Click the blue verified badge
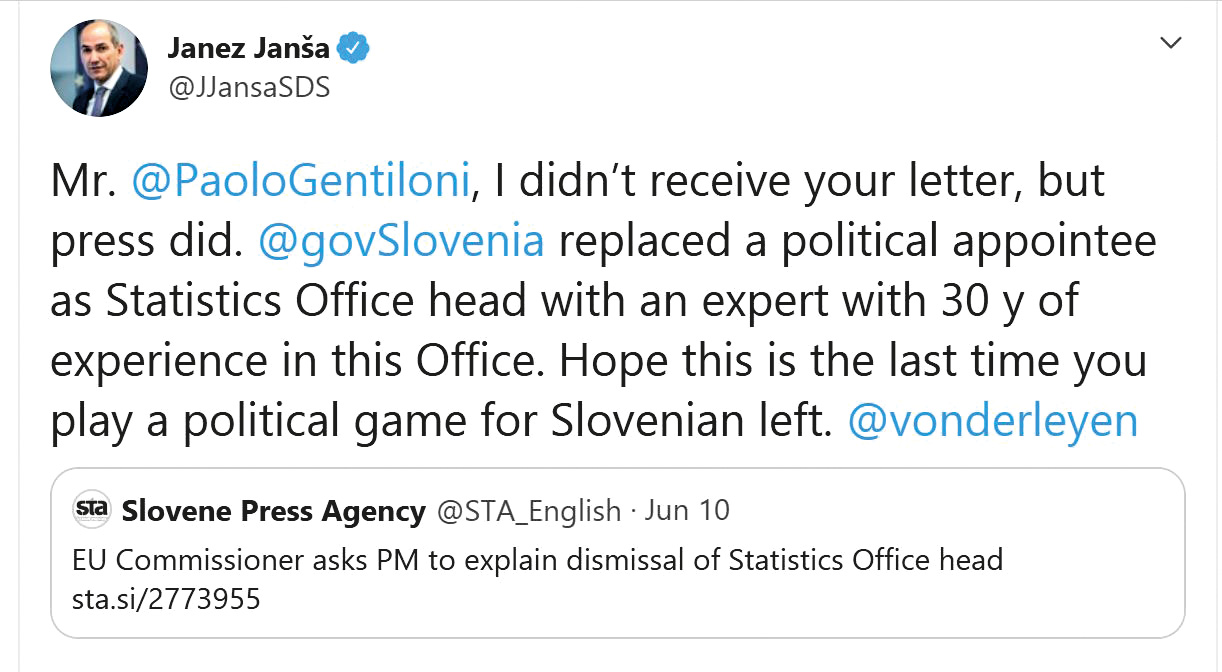This screenshot has width=1222, height=672. tap(355, 48)
